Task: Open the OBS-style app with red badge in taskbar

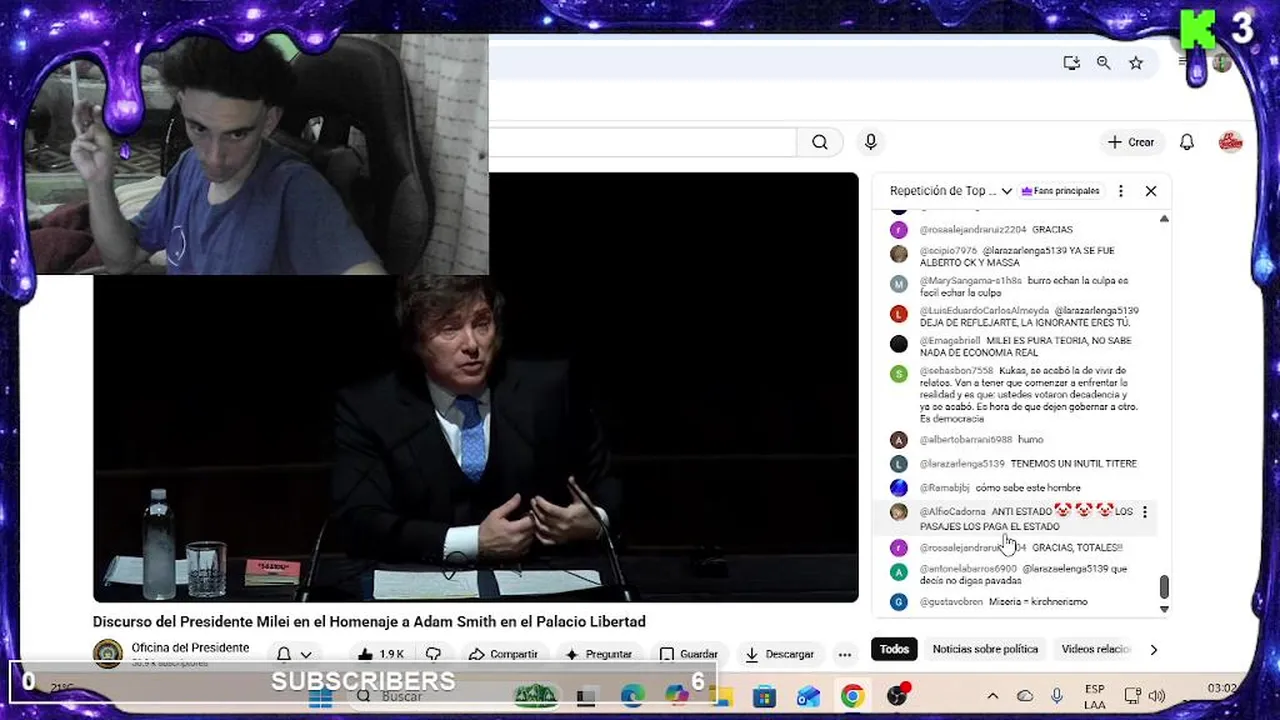Action: [x=898, y=695]
